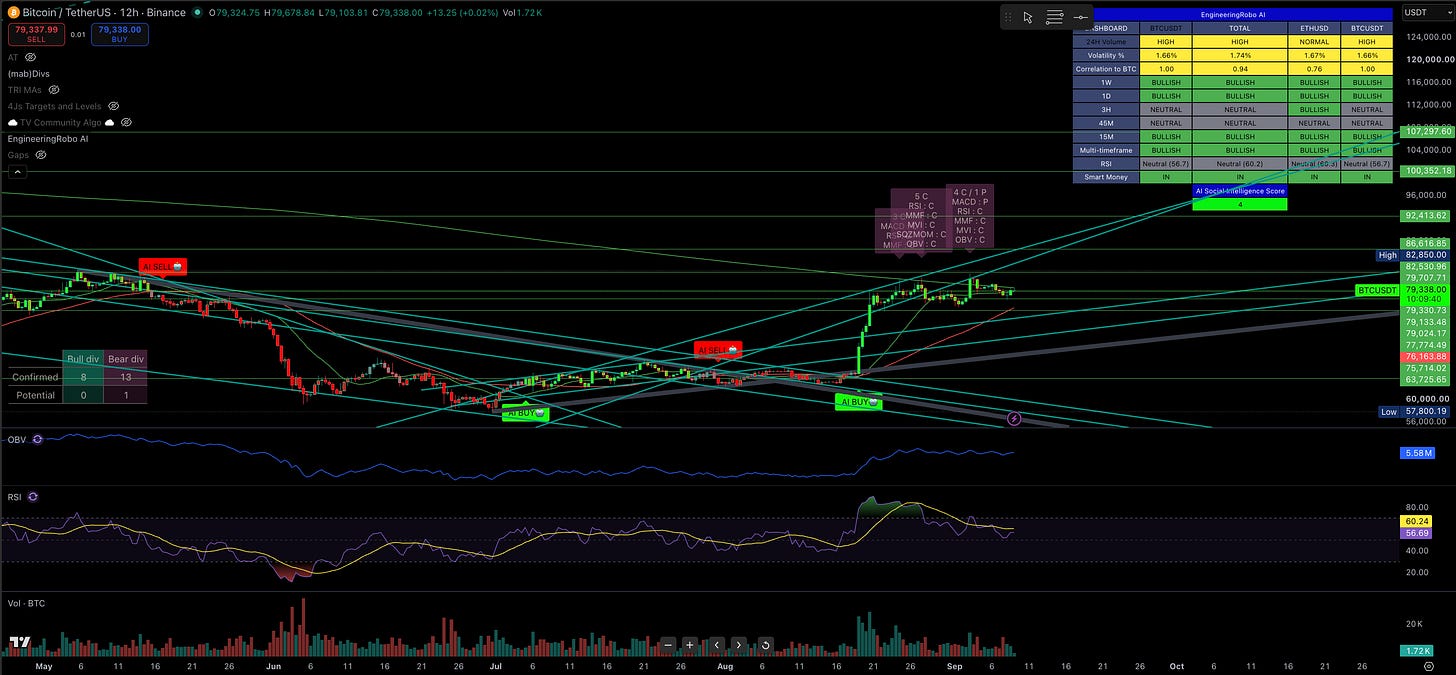Click the TradingView logo watermark

[19, 642]
